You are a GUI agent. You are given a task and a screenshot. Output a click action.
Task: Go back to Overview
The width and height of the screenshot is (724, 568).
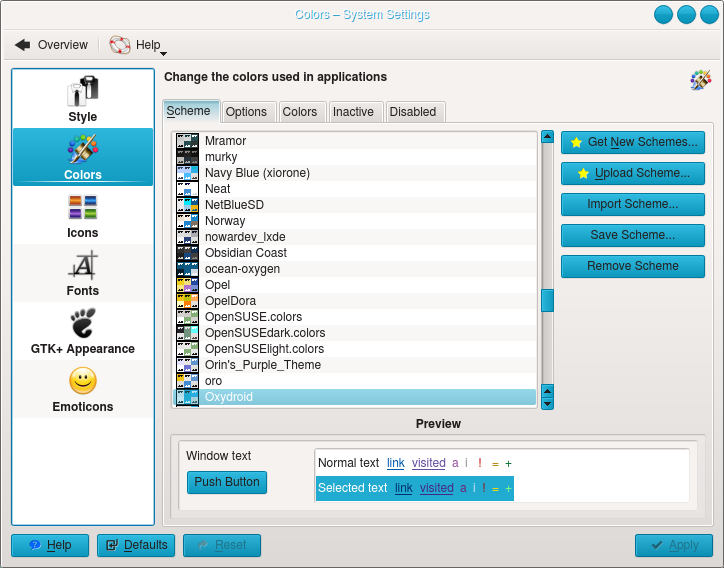tap(51, 45)
